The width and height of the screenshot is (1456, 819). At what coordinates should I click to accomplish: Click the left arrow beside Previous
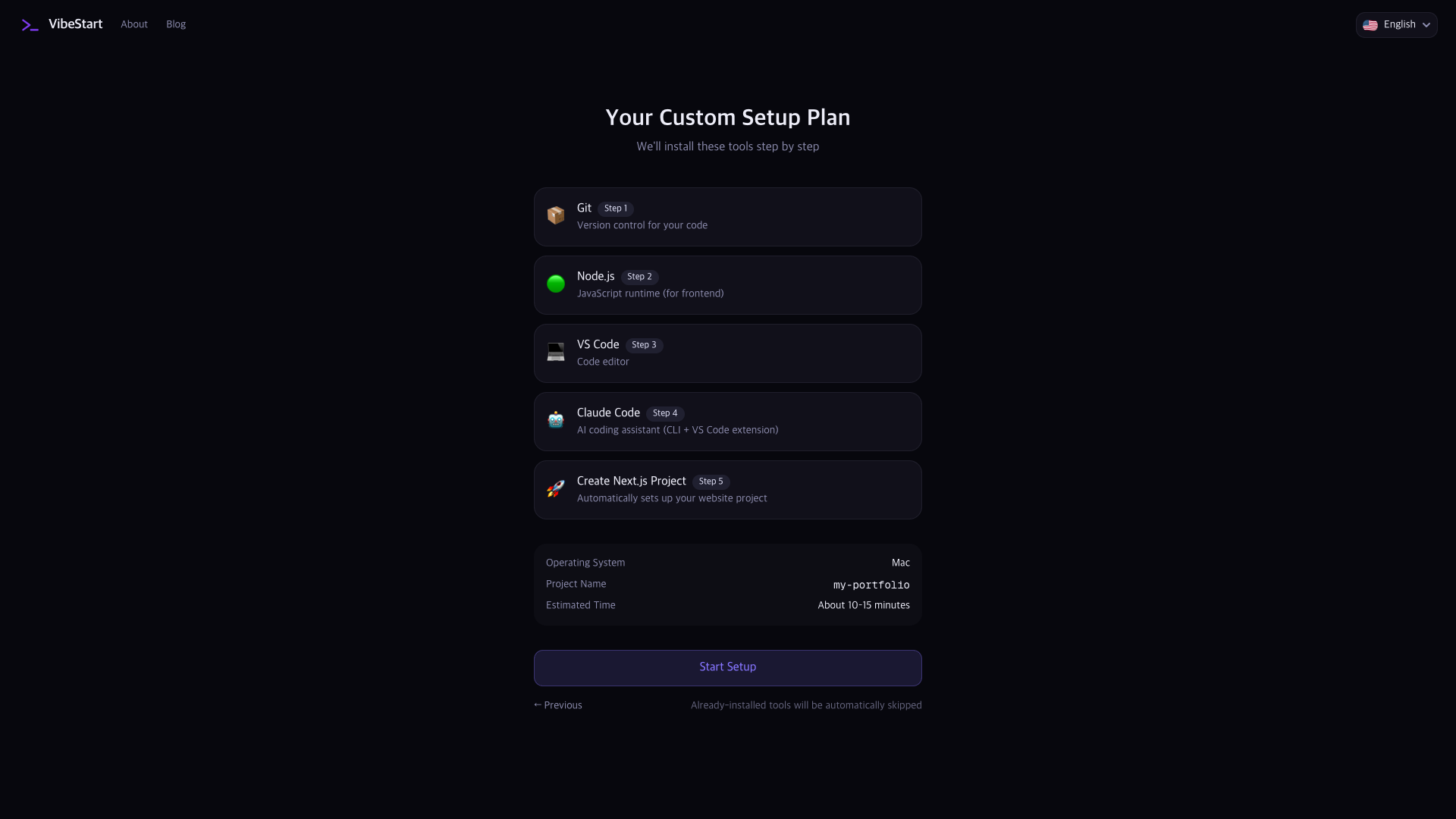click(x=538, y=704)
